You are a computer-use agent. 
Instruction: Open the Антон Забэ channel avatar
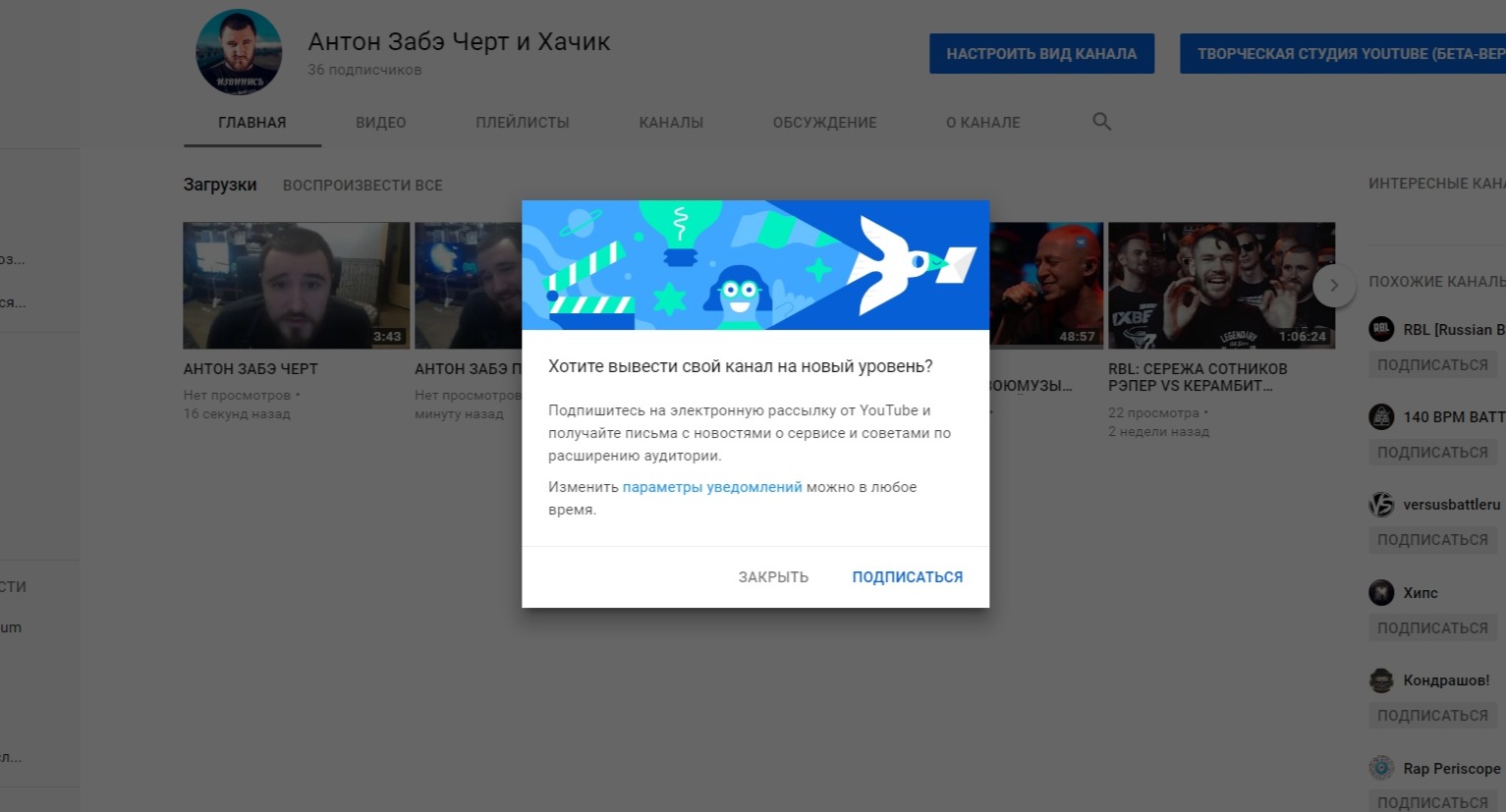[239, 52]
